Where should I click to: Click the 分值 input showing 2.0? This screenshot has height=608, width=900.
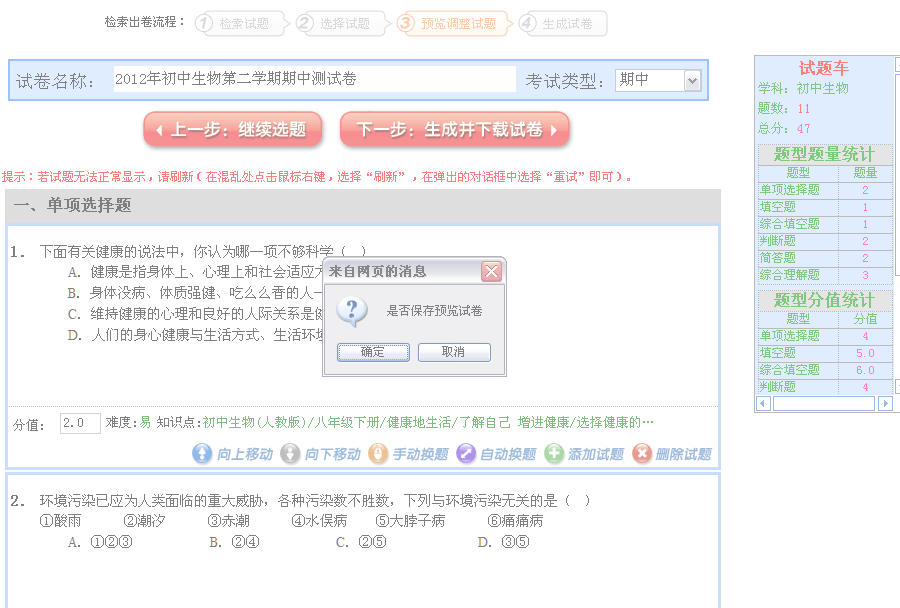(x=80, y=423)
